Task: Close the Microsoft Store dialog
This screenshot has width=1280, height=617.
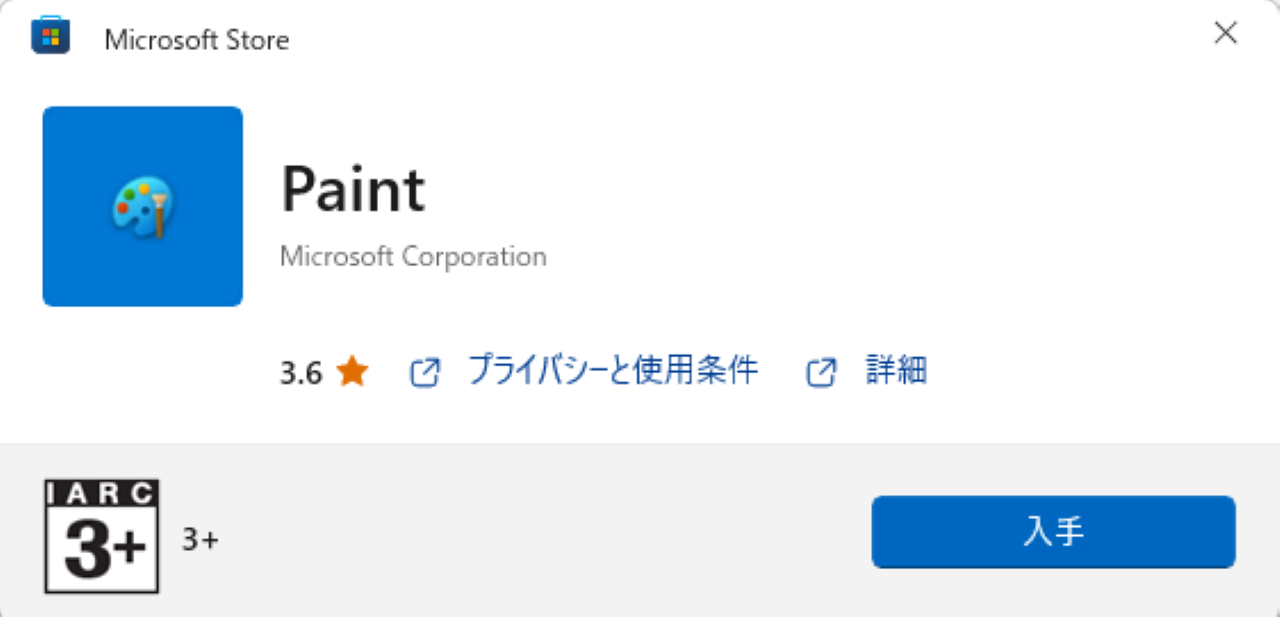Action: 1225,33
